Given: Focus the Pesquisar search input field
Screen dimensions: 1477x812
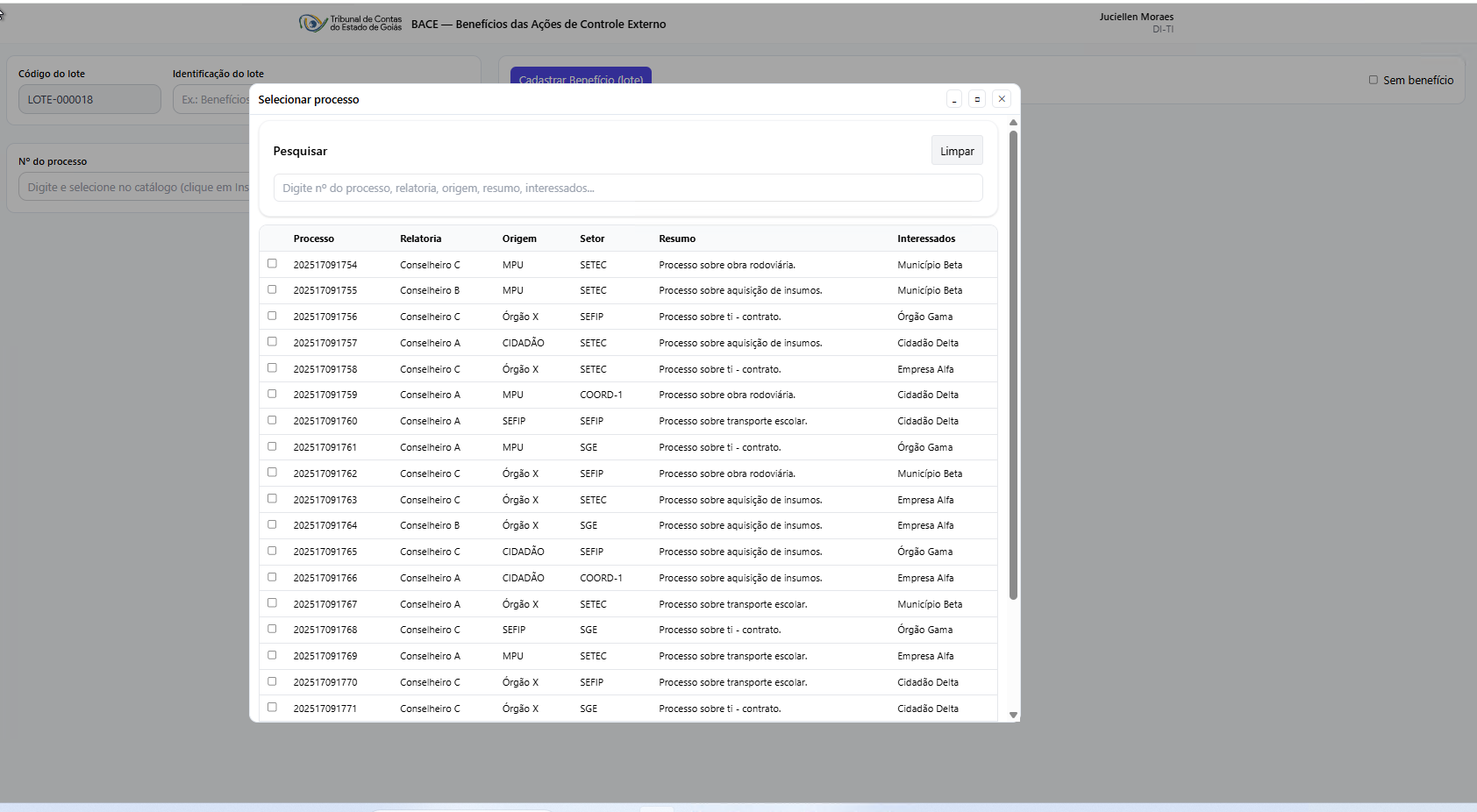Looking at the screenshot, I should click(x=628, y=188).
